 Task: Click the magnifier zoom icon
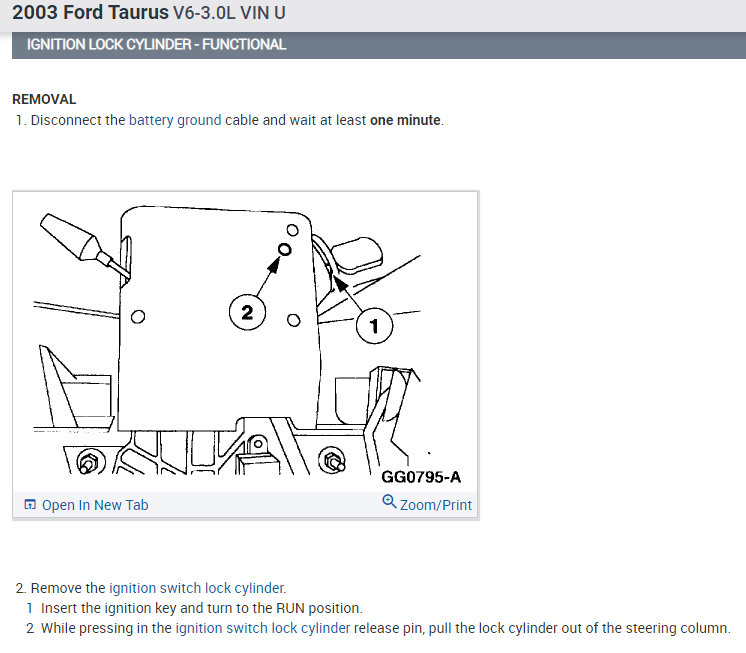pyautogui.click(x=389, y=501)
